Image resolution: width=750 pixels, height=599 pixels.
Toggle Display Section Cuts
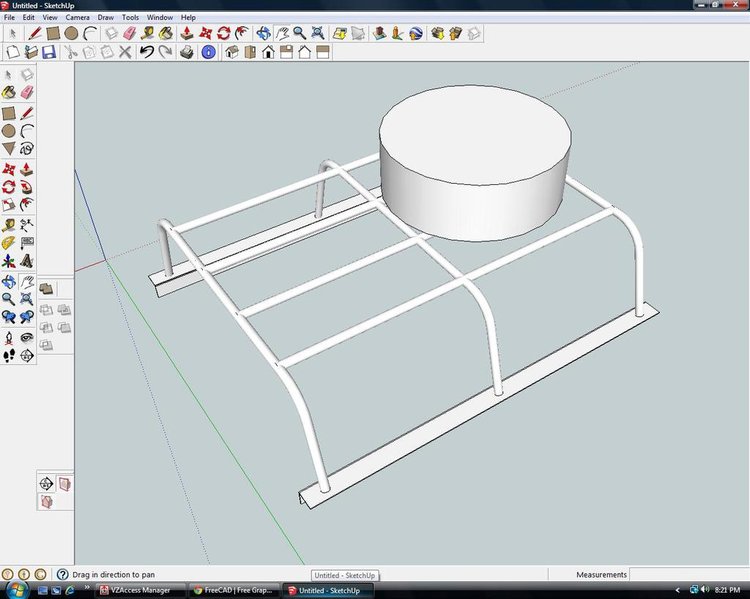46,502
